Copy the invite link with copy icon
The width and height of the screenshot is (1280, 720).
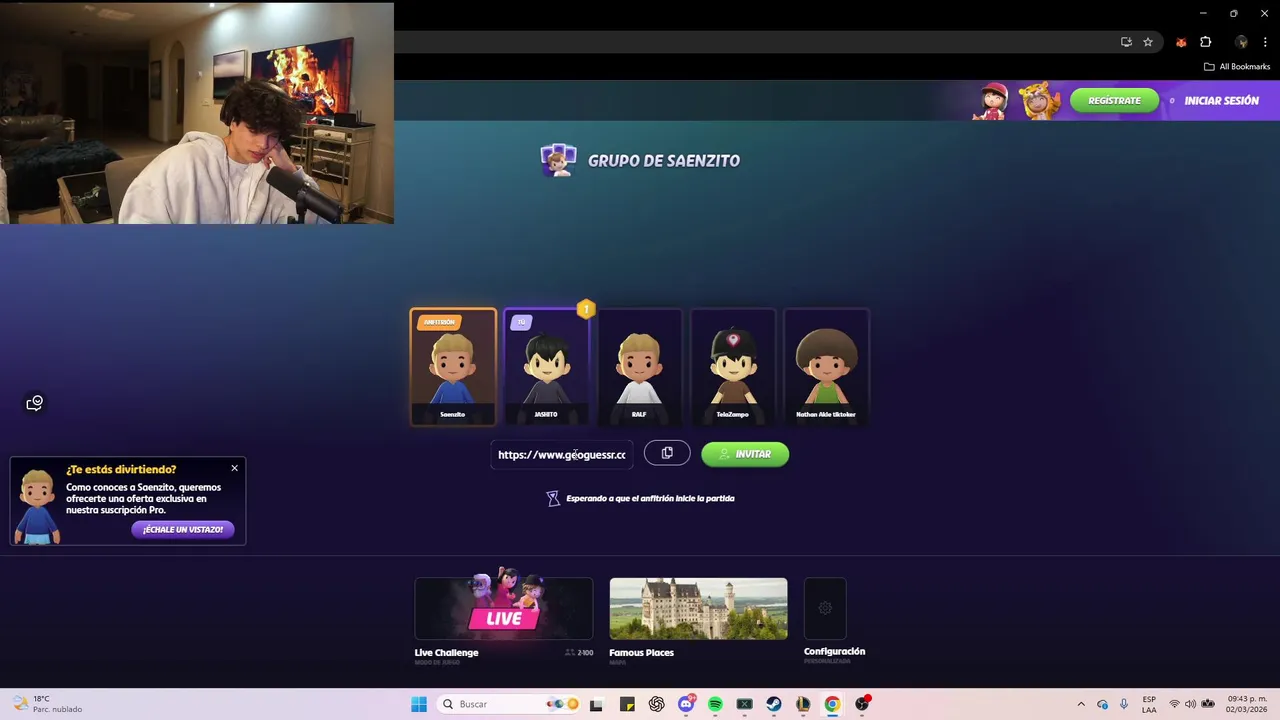point(667,453)
